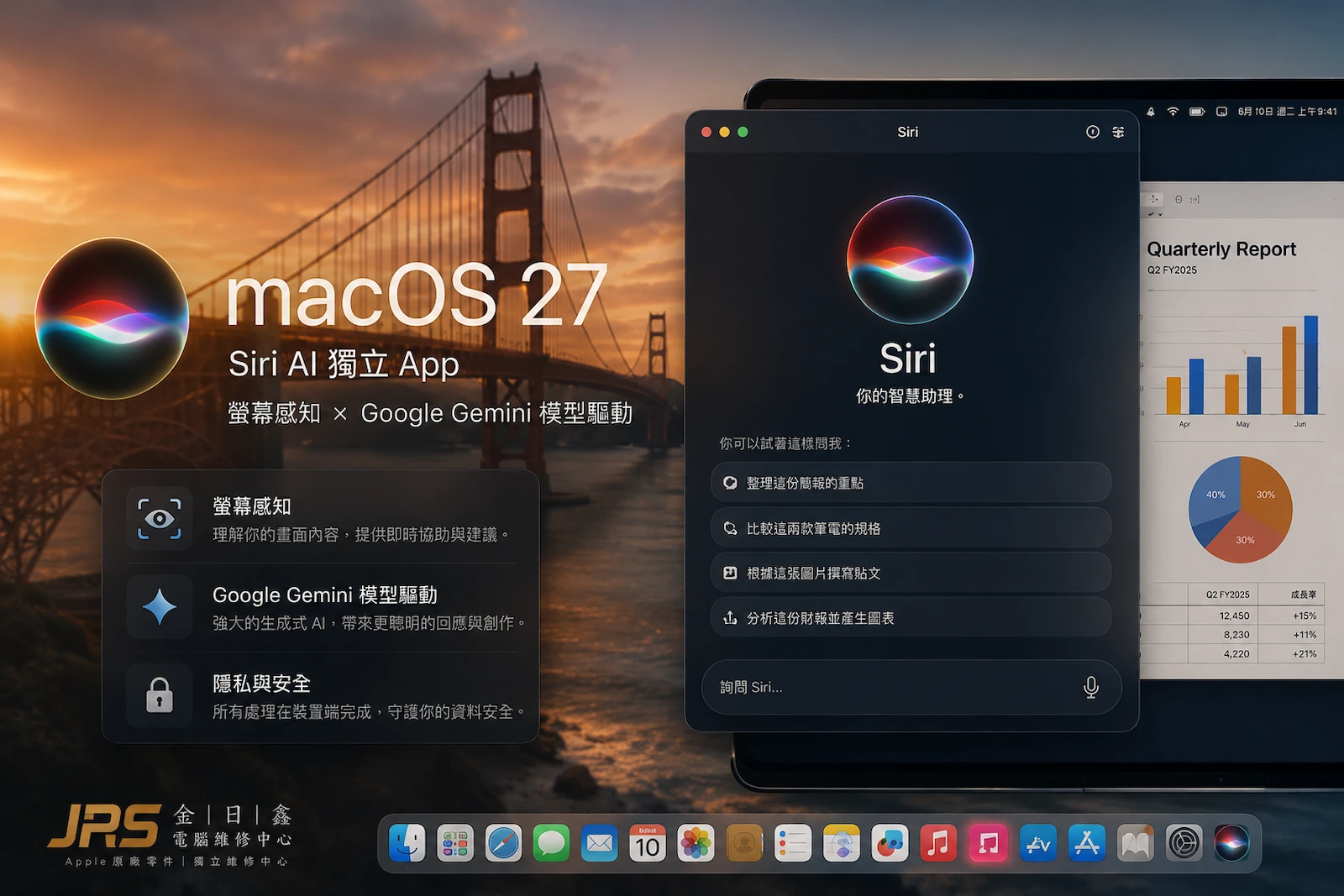The width and height of the screenshot is (1344, 896).
Task: Click the 隱私與安全 lock icon
Action: tap(160, 694)
